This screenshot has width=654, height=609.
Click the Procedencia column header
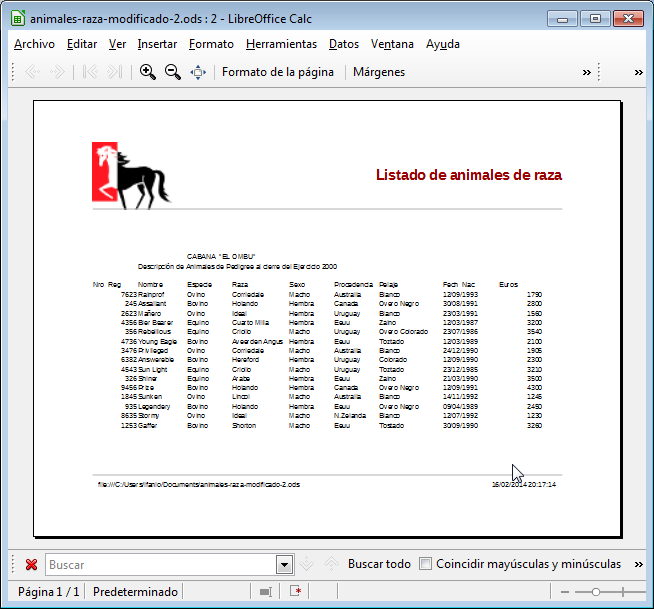(x=353, y=284)
